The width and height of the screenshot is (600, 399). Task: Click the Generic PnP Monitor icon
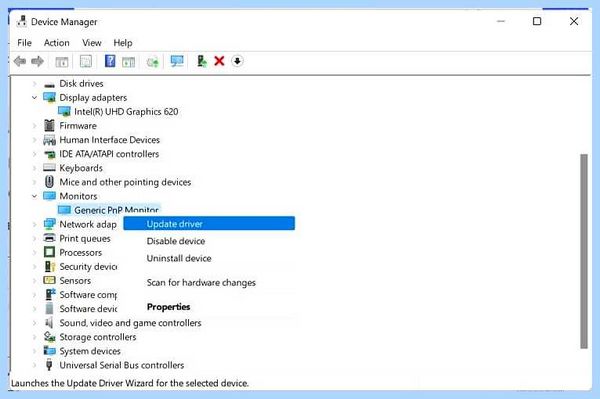[64, 210]
